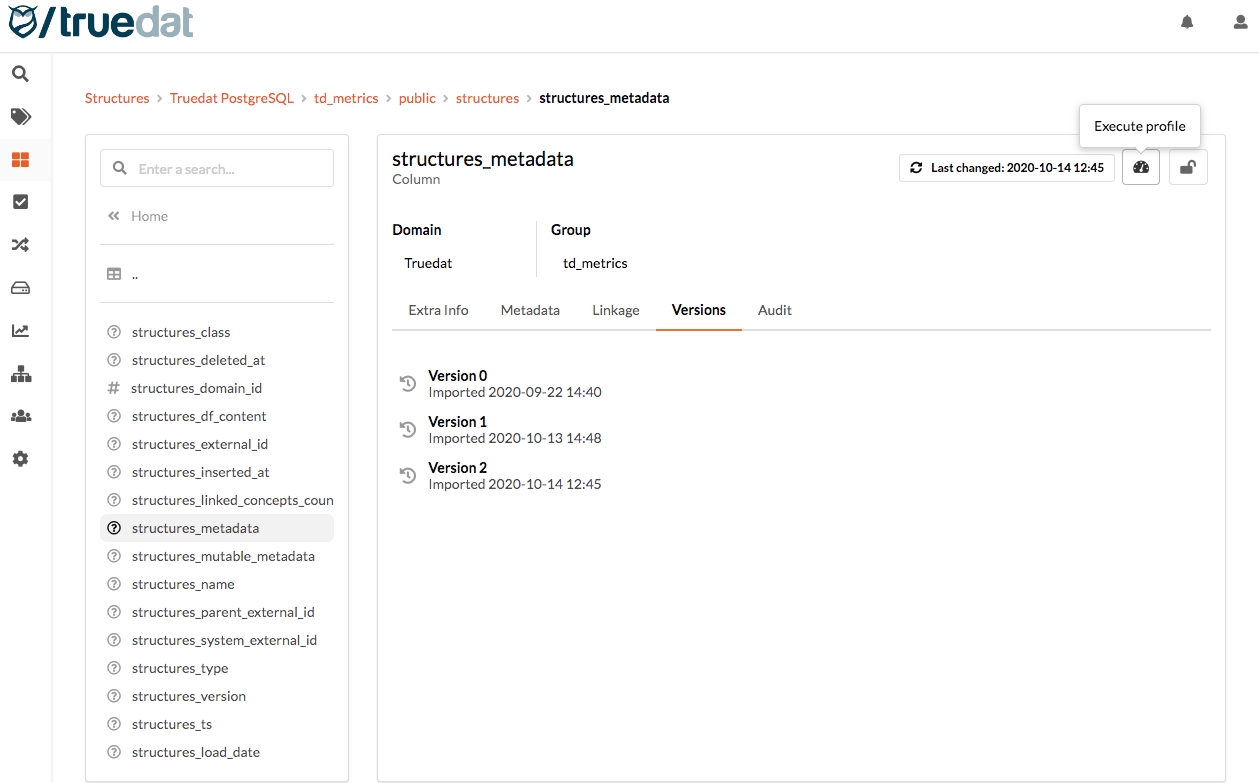Open the notifications bell icon
The height and width of the screenshot is (783, 1259).
(1187, 22)
